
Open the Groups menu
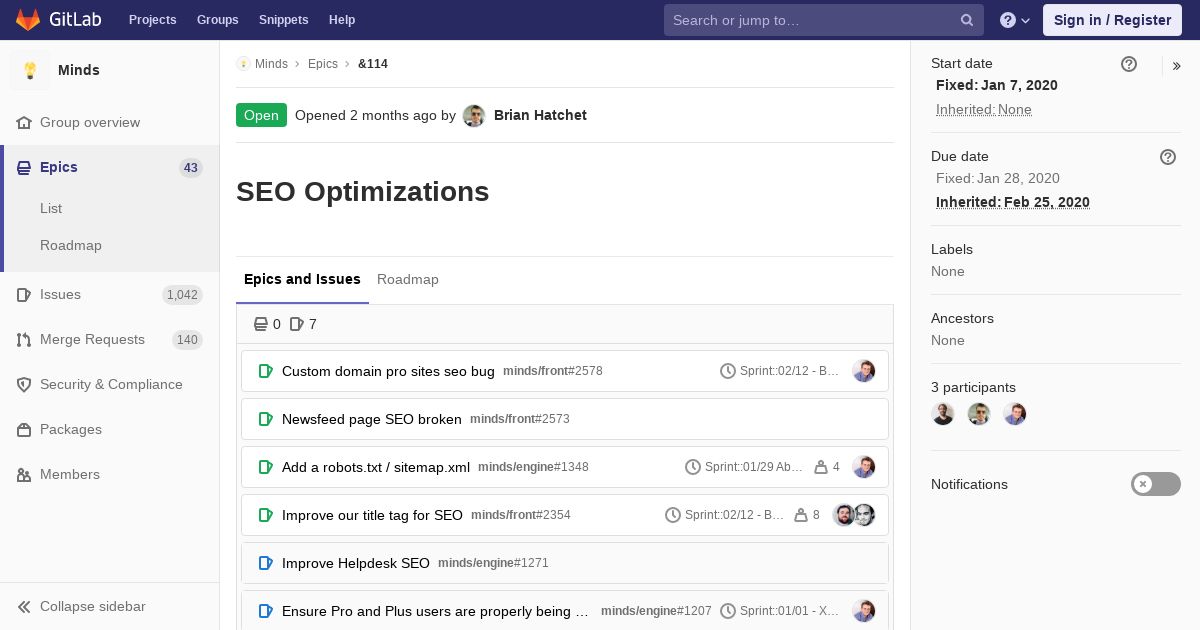click(x=217, y=20)
